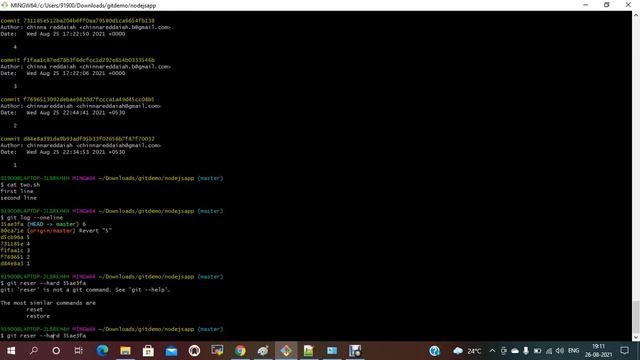Click the '$ cat two.sh' command line

(x=20, y=185)
